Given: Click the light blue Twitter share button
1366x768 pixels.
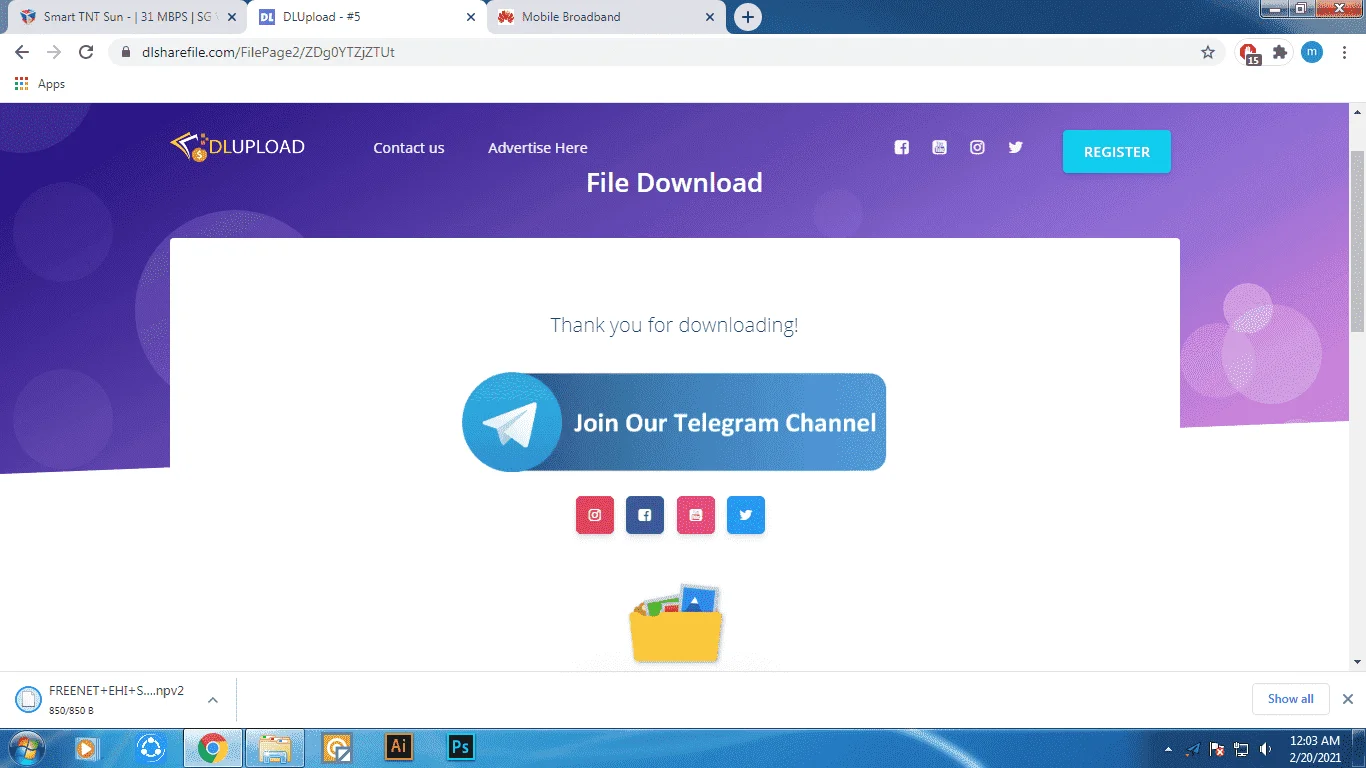Looking at the screenshot, I should tap(746, 515).
